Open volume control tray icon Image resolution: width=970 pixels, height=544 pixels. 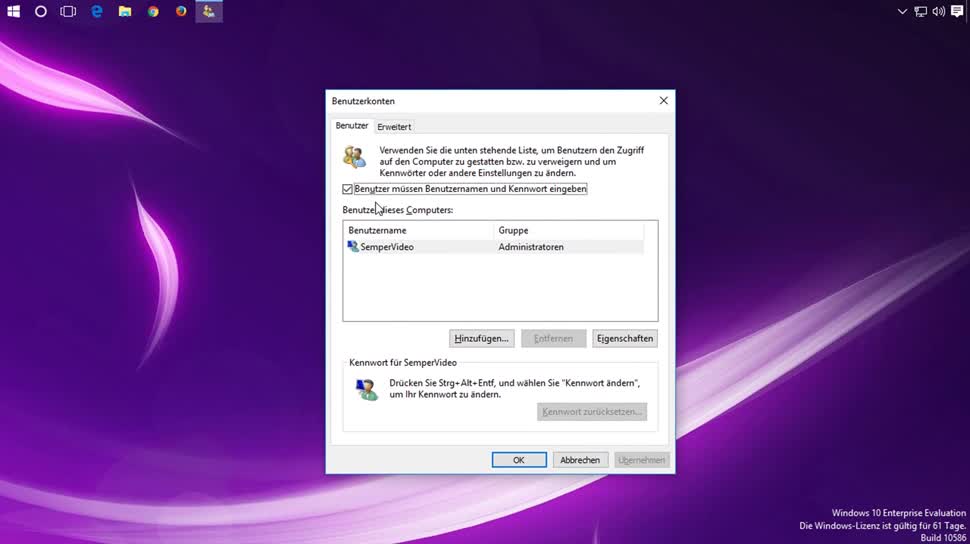tap(938, 11)
